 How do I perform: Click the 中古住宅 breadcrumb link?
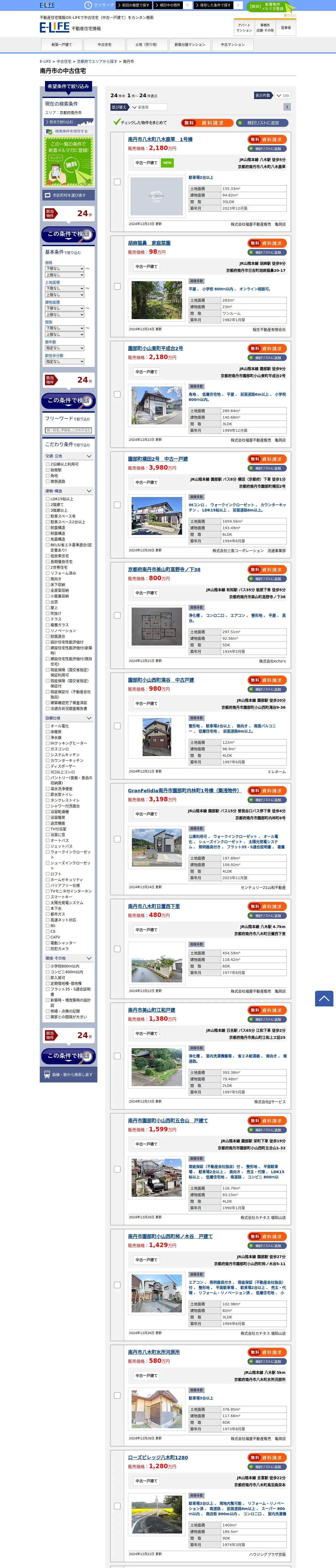(x=64, y=61)
